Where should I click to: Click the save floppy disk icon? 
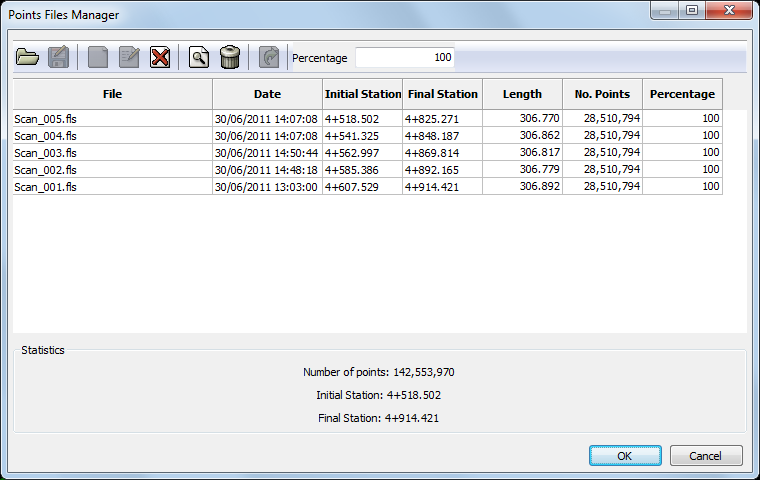click(x=59, y=57)
